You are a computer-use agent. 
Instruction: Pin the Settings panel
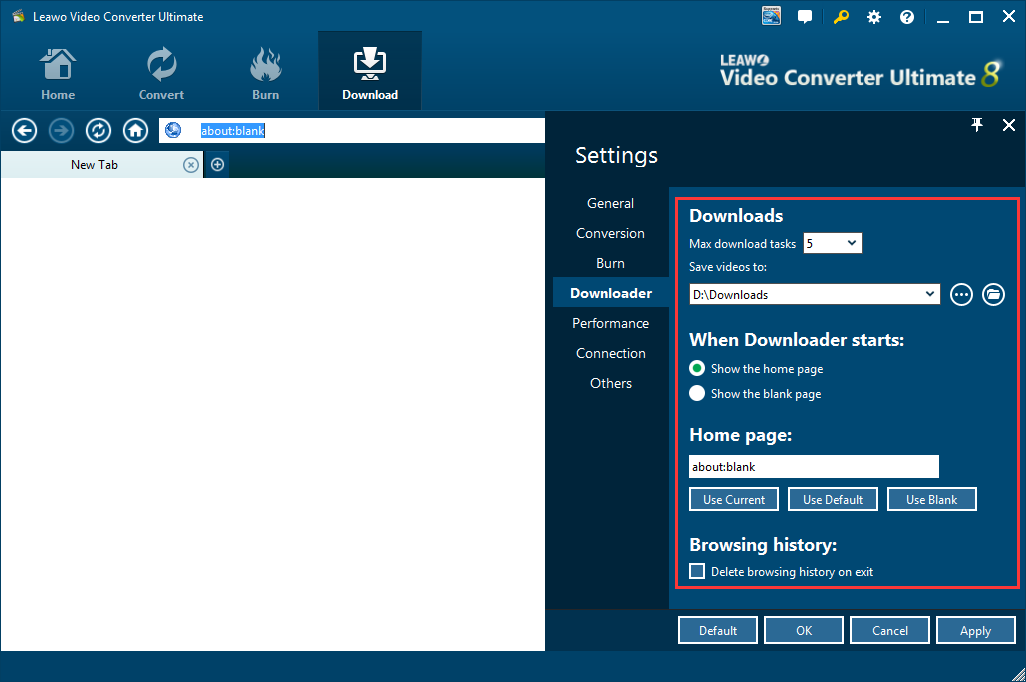click(x=977, y=124)
